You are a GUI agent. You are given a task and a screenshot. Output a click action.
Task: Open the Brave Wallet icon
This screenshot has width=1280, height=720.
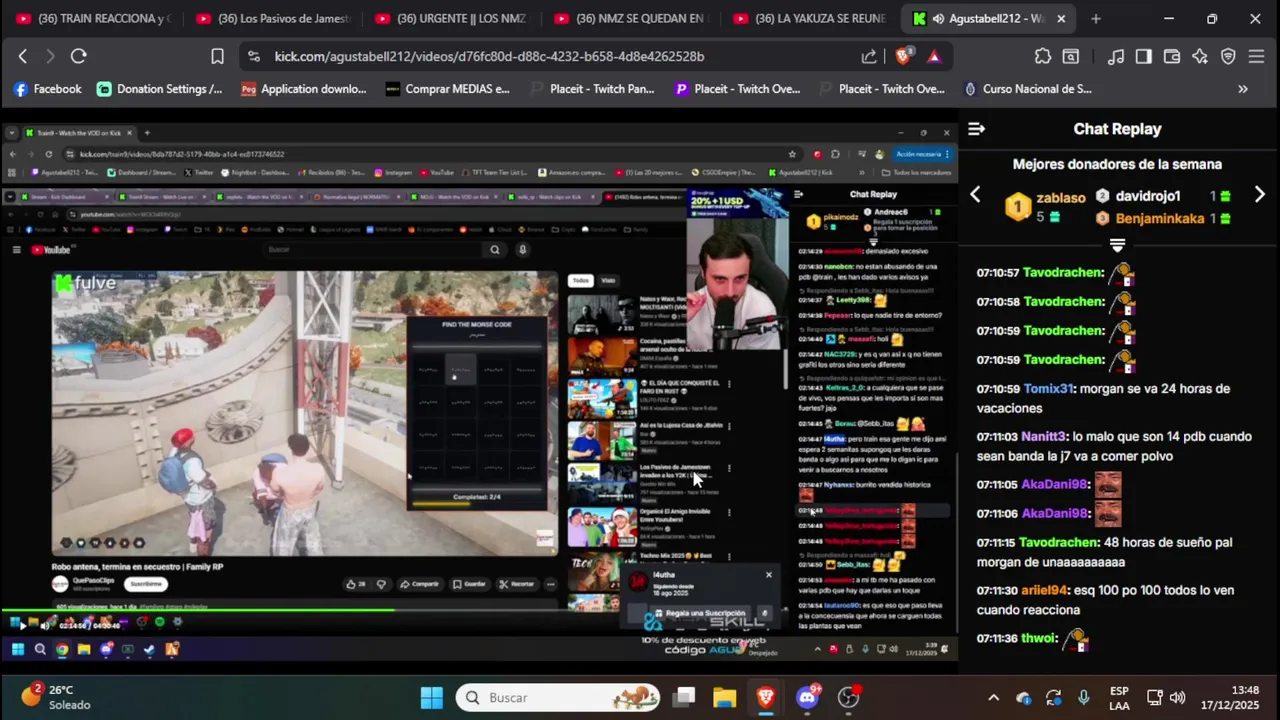[x=1172, y=57]
